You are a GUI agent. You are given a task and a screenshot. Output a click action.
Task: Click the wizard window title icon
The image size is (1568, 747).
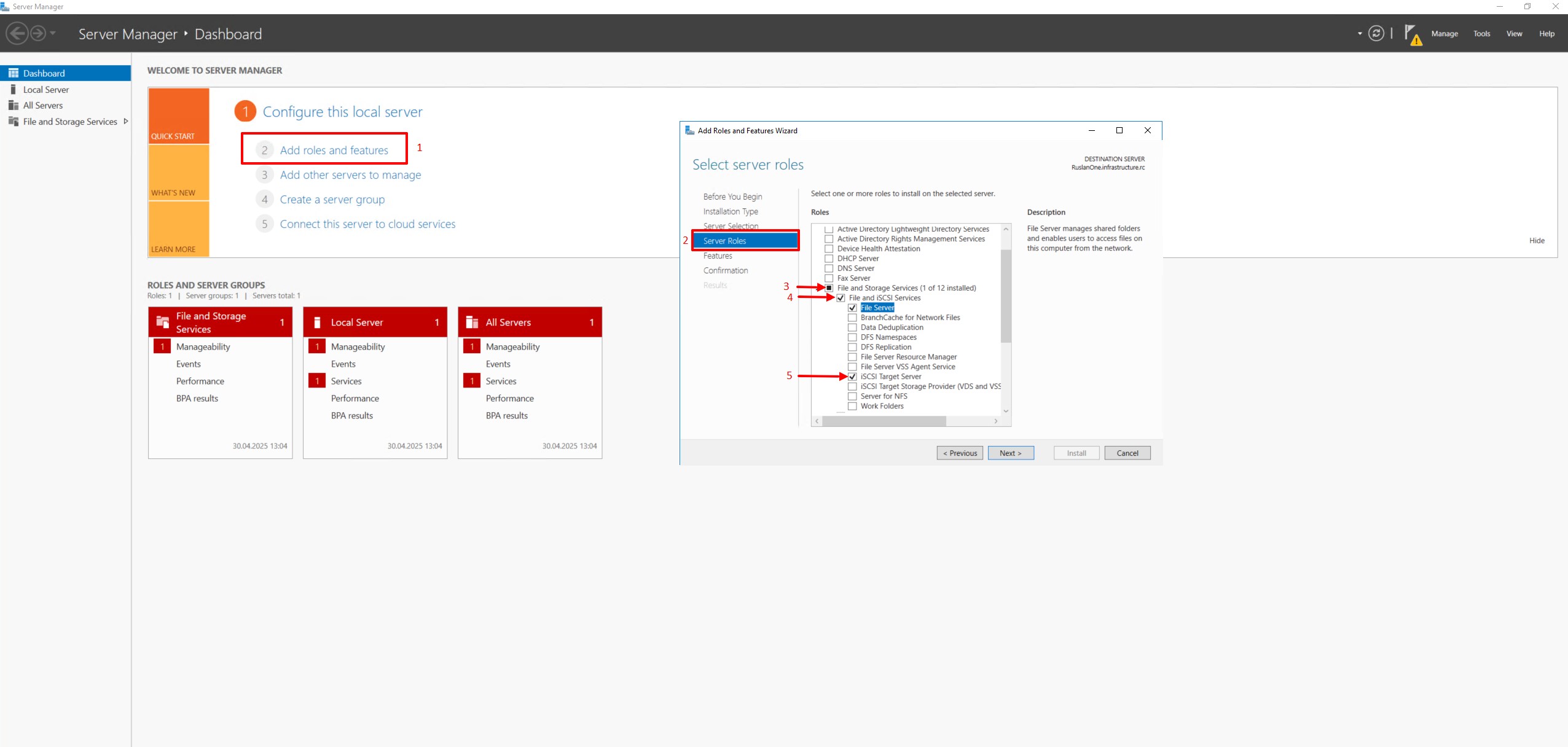tap(689, 130)
